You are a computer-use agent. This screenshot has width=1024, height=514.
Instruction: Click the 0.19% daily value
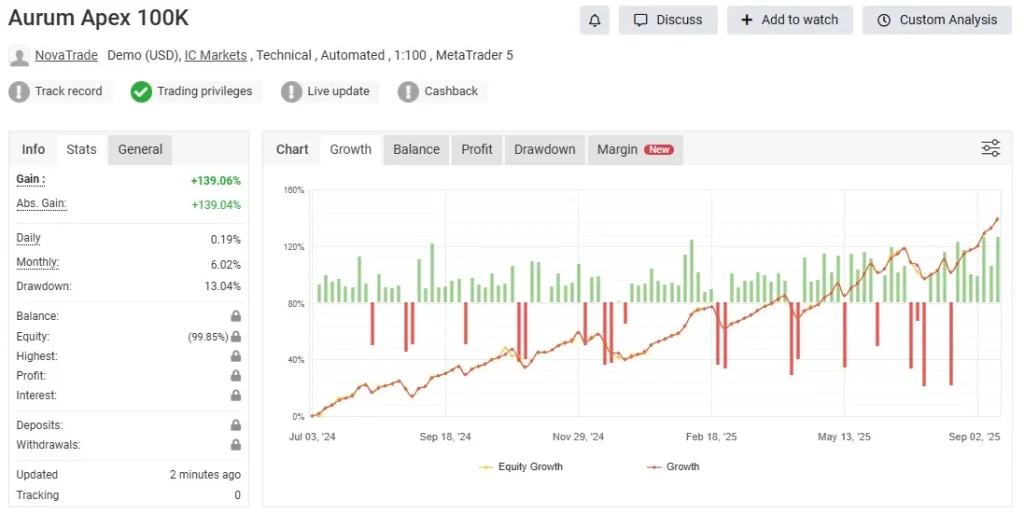coord(225,240)
